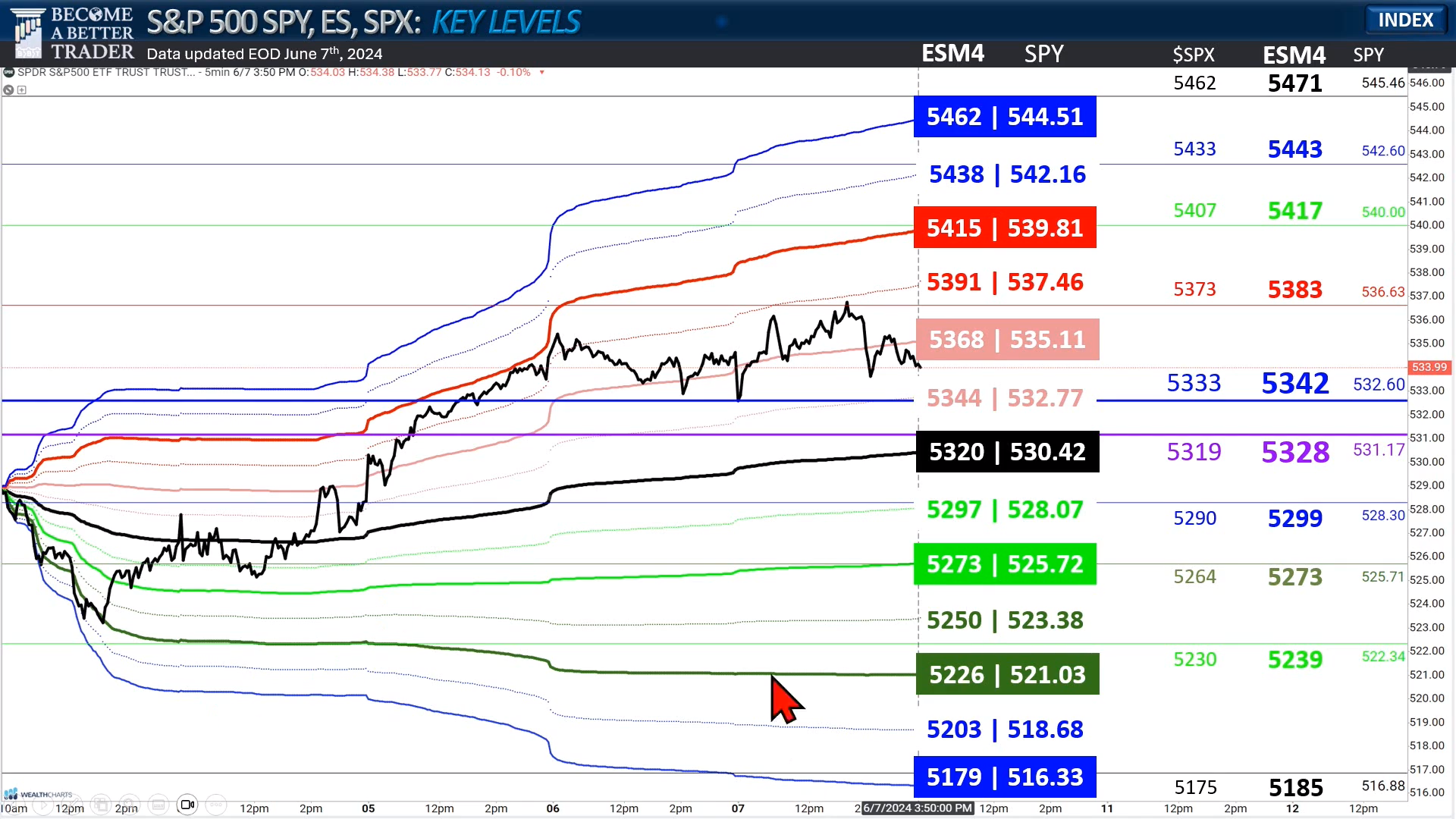This screenshot has width=1456, height=819.
Task: Select the 5273 | 525.72 green level label
Action: point(1005,564)
